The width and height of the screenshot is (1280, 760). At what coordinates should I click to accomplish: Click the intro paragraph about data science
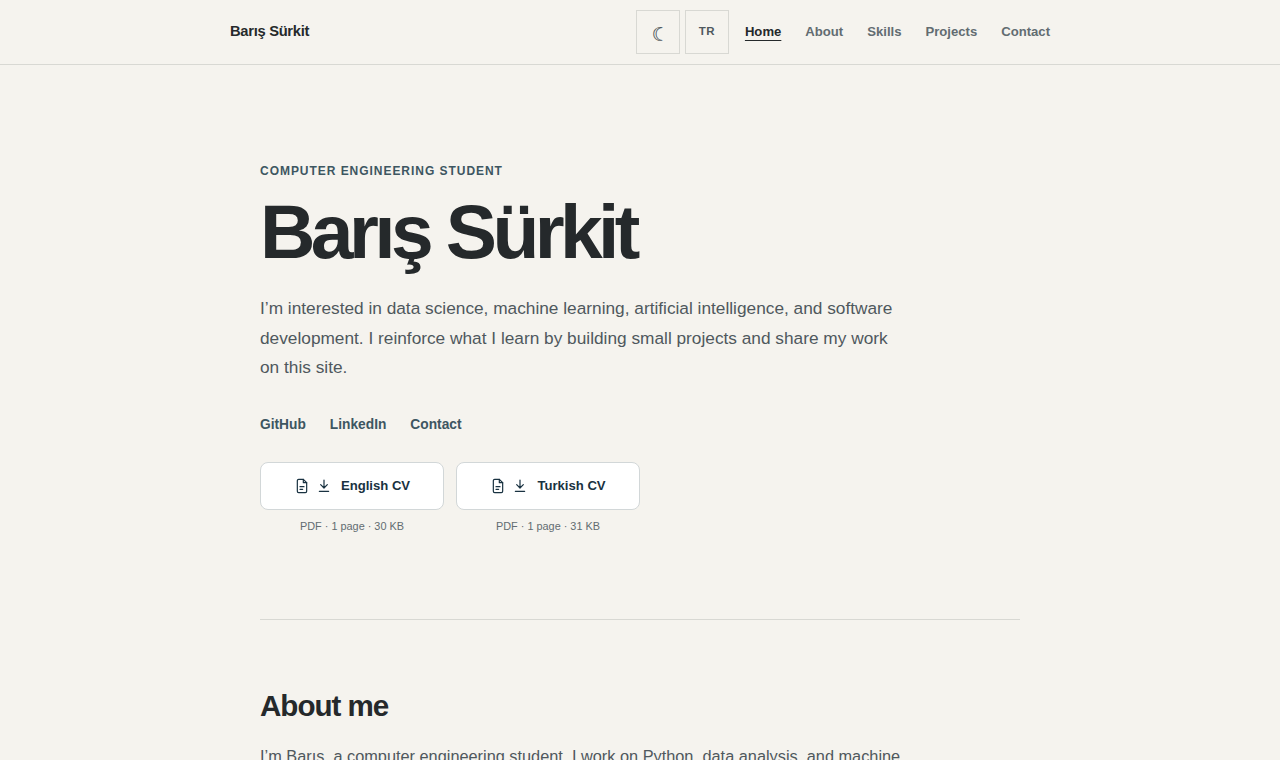[576, 338]
